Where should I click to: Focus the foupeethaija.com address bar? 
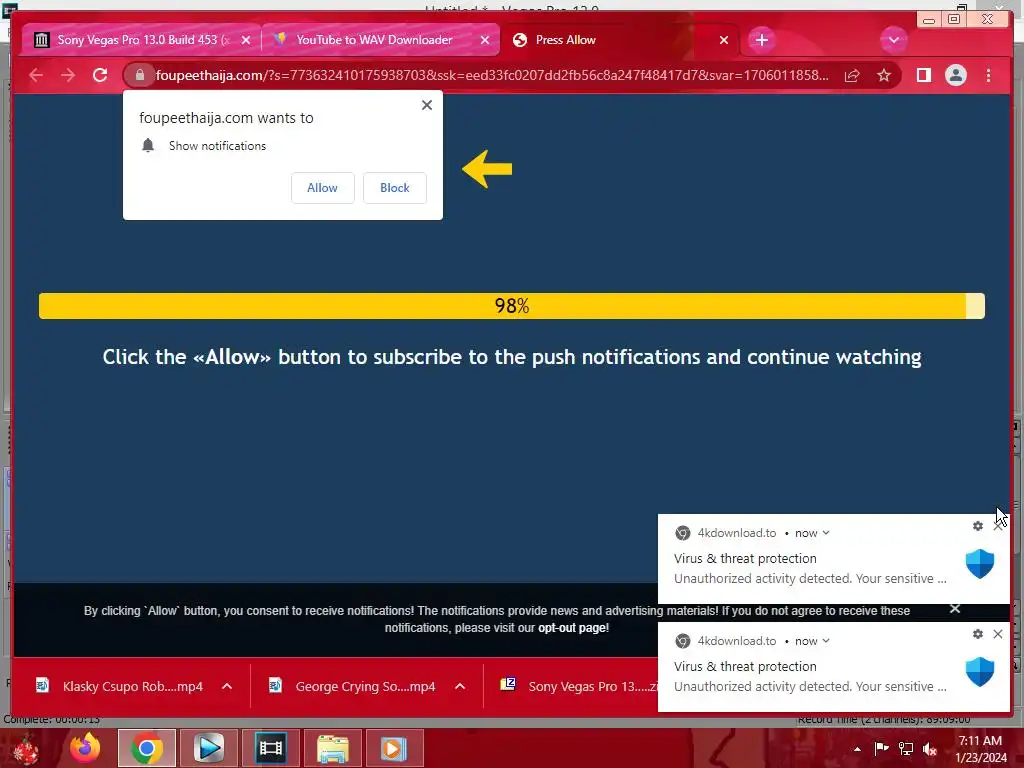(x=492, y=75)
